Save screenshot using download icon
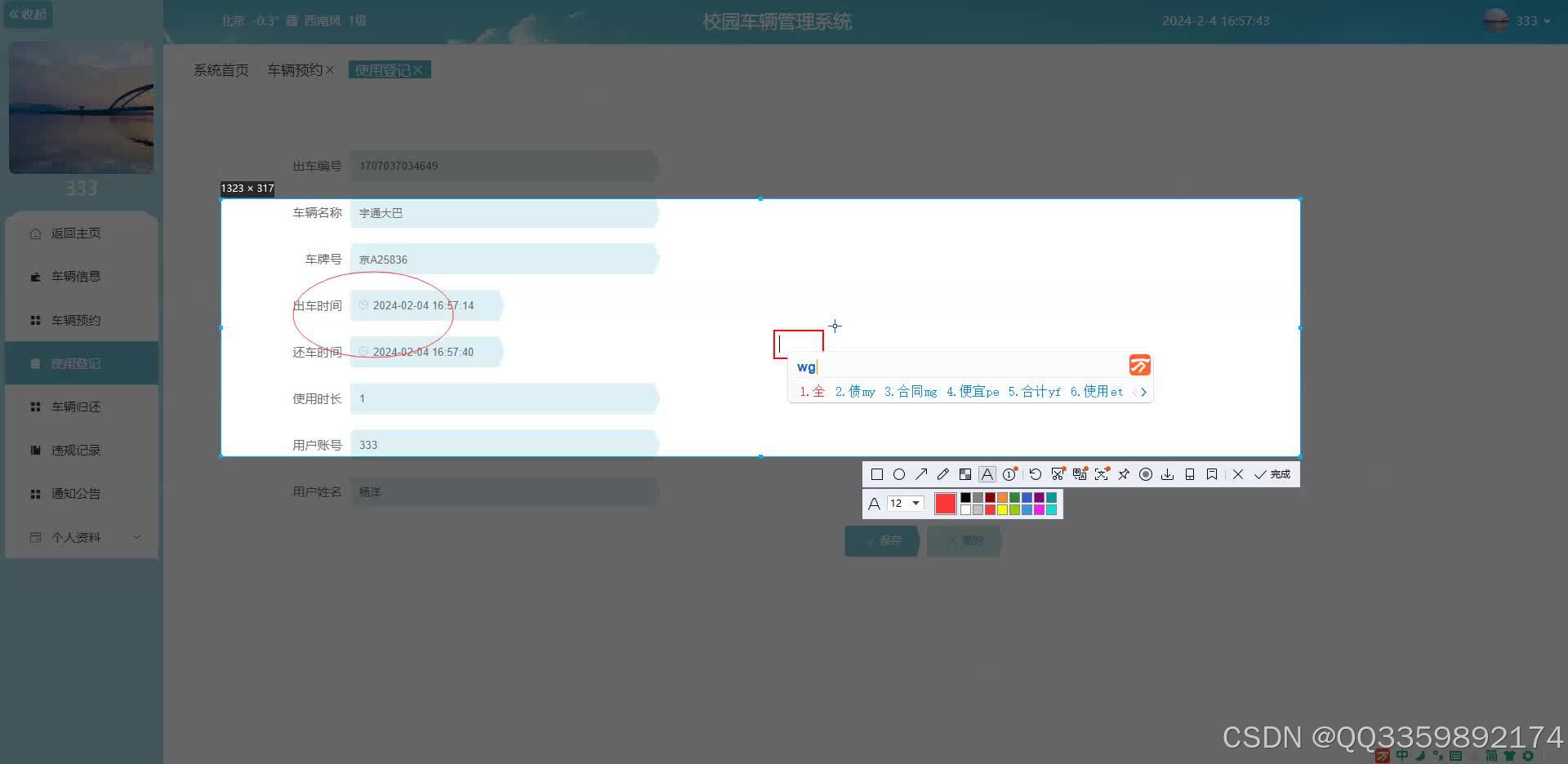Viewport: 1568px width, 764px height. coord(1168,474)
